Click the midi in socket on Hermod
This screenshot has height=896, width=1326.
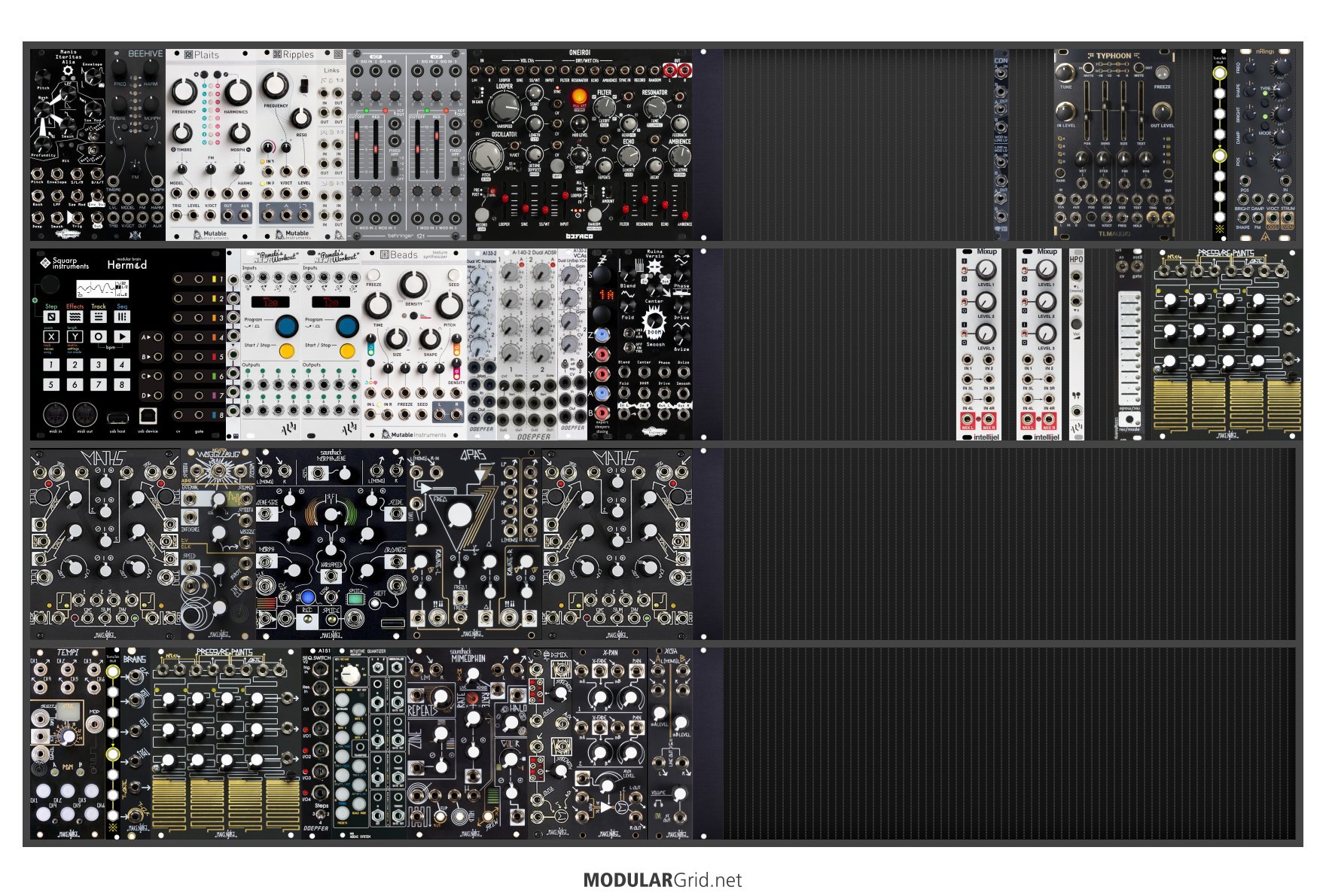click(x=55, y=415)
